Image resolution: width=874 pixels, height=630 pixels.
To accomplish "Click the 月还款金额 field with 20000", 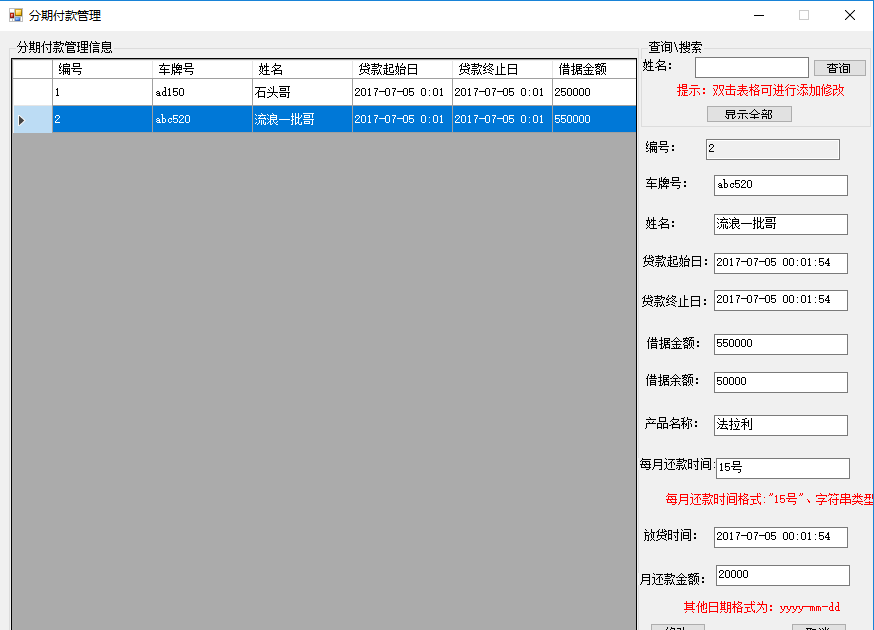I will (783, 575).
